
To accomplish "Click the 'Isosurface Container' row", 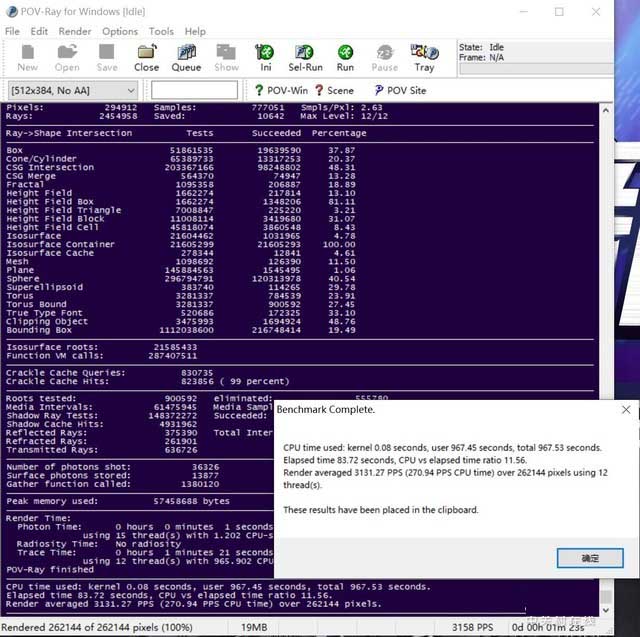I will pos(181,244).
